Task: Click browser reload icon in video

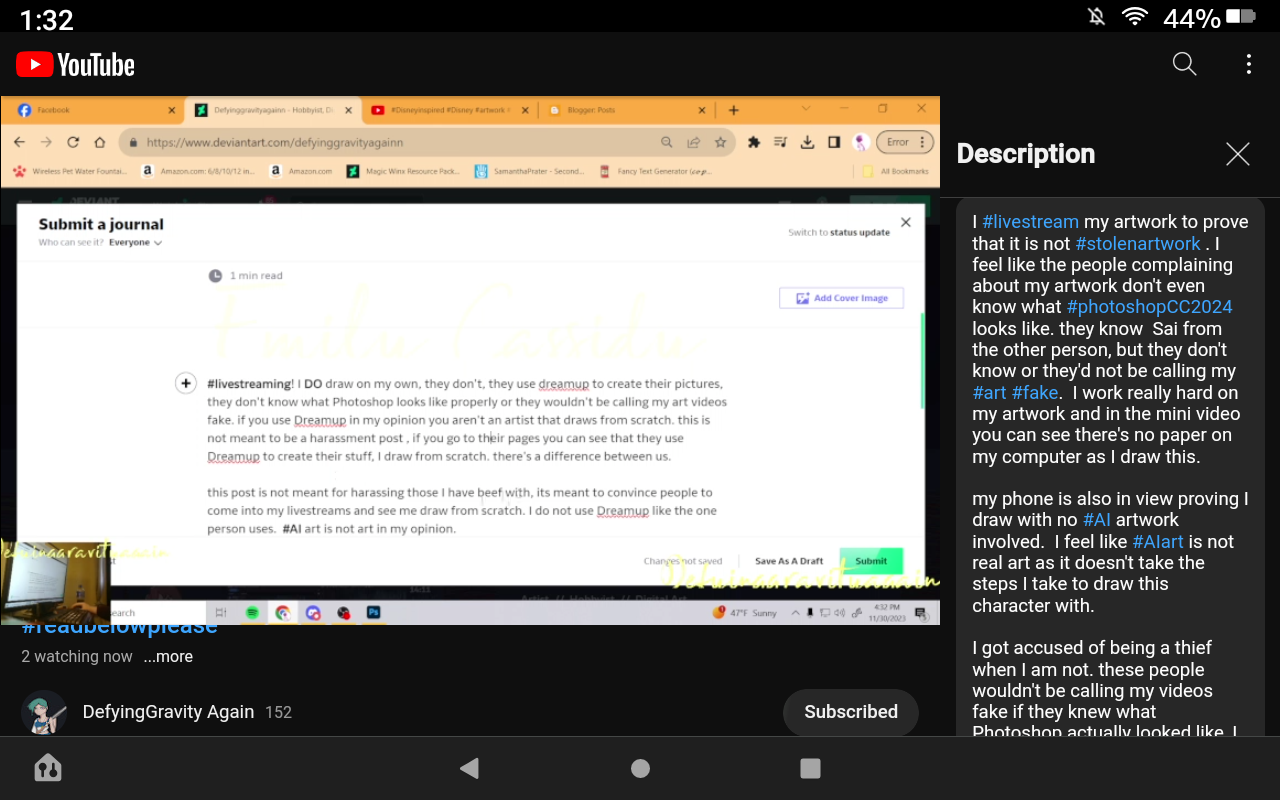Action: [73, 142]
